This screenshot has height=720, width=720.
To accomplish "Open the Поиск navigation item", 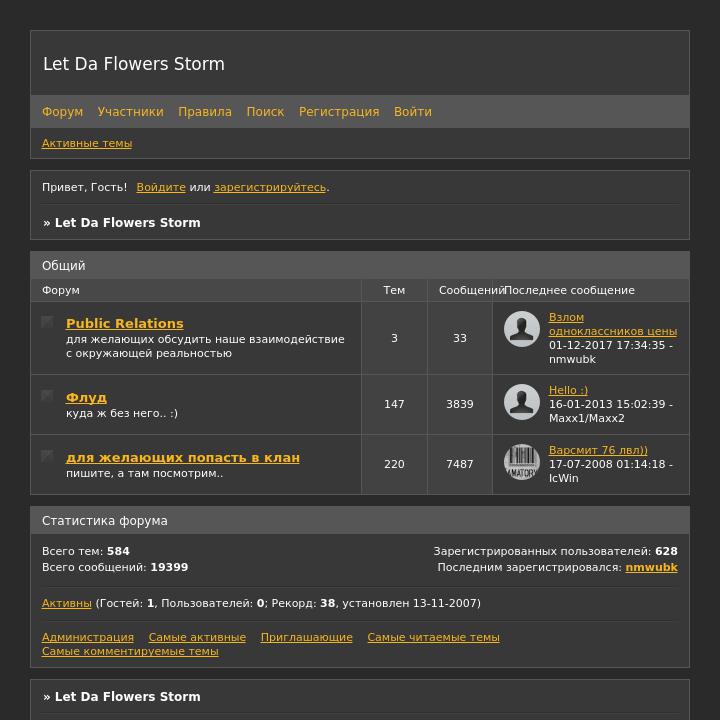I will pos(265,112).
